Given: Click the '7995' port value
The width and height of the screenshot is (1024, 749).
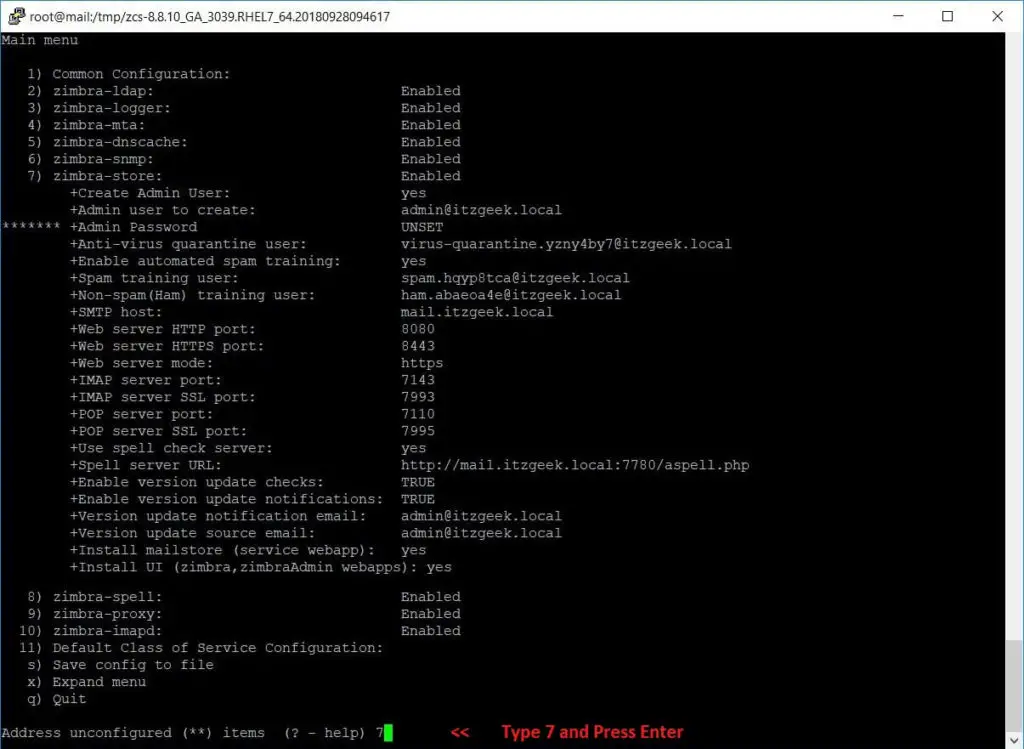Looking at the screenshot, I should tap(418, 430).
